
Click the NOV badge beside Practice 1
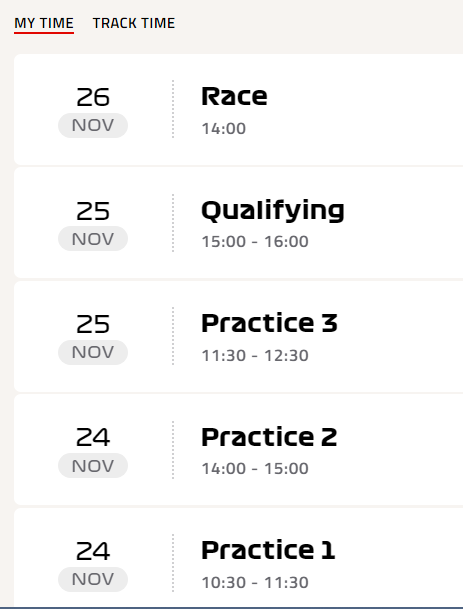[x=93, y=579]
